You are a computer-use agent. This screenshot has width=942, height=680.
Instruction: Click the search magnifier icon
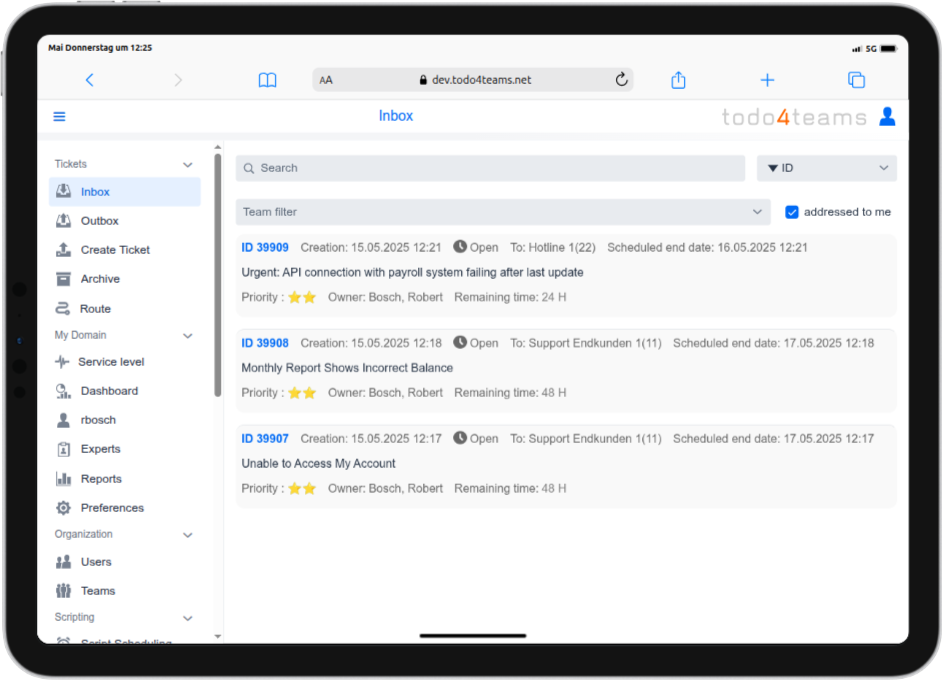(249, 168)
